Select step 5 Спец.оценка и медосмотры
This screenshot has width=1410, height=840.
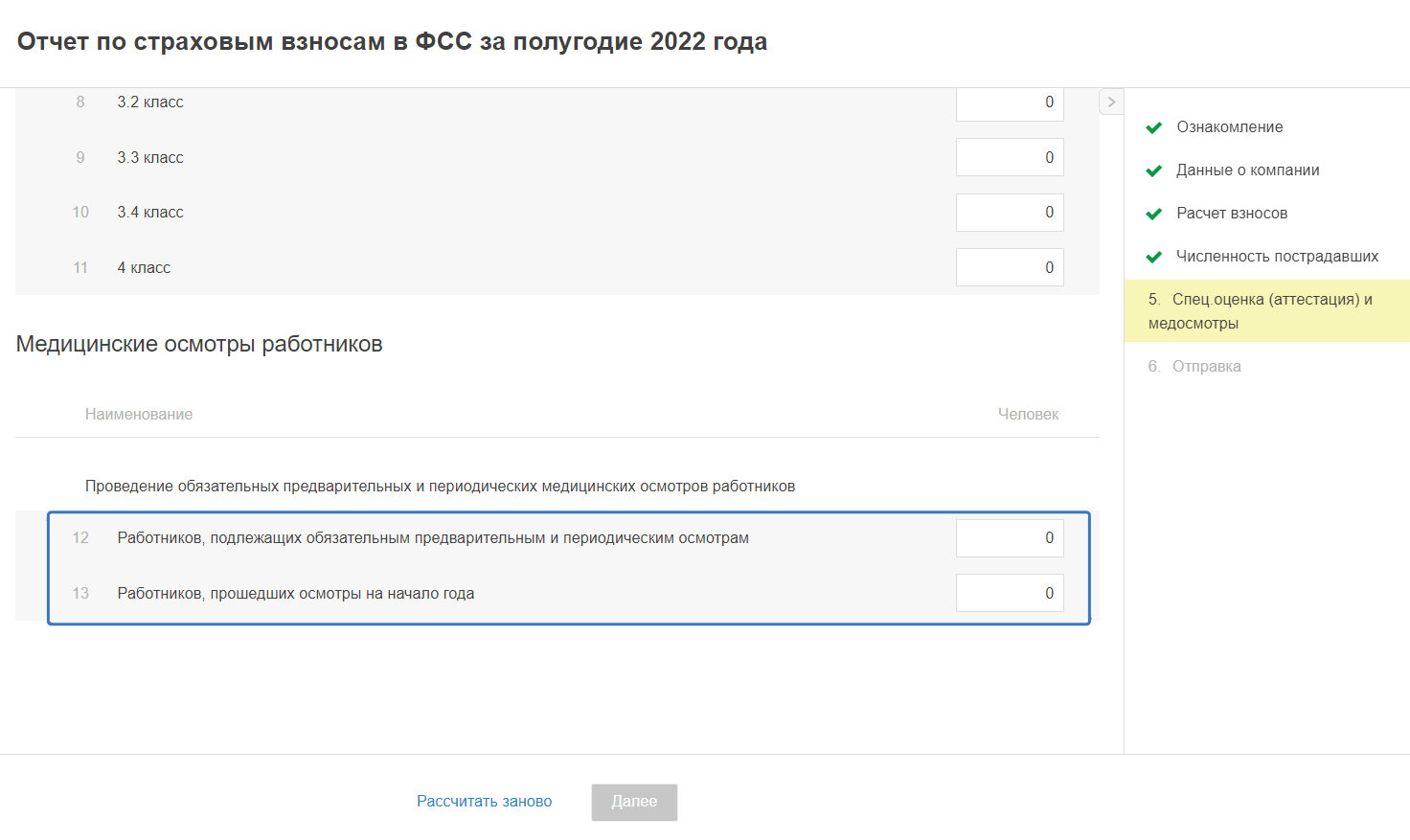pos(1260,311)
